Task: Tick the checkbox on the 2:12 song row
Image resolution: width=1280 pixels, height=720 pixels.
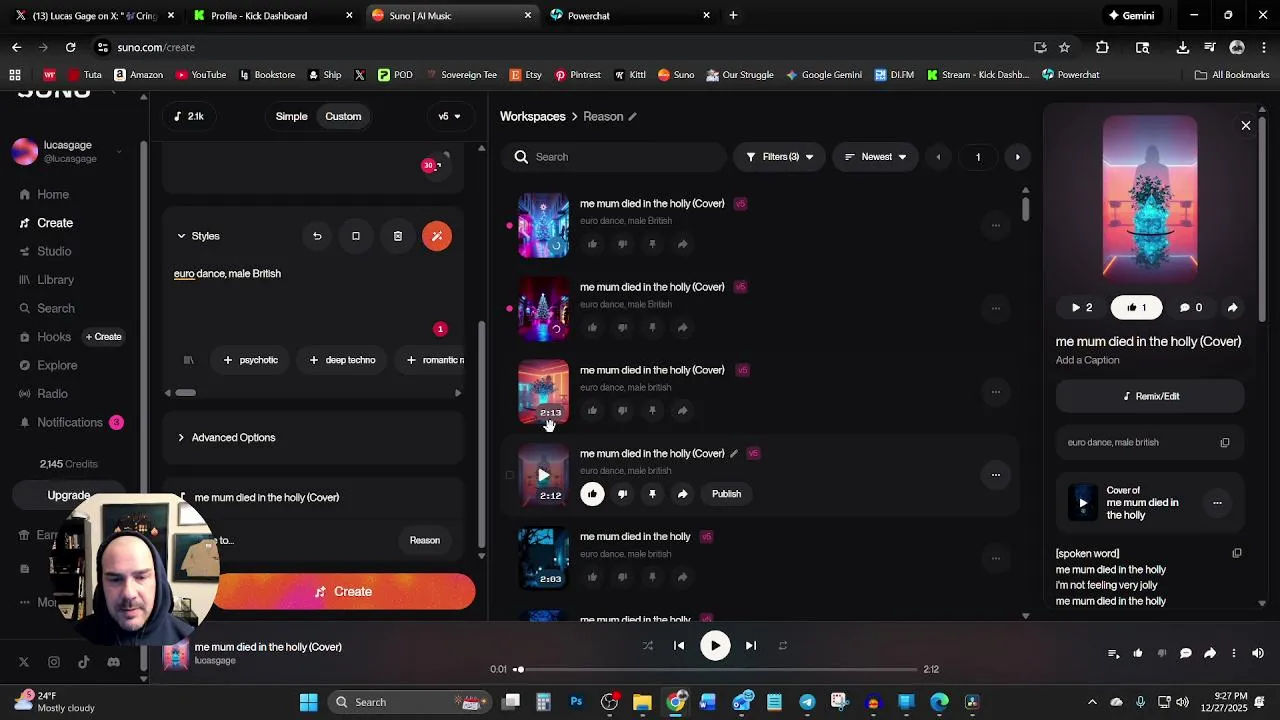Action: [509, 476]
